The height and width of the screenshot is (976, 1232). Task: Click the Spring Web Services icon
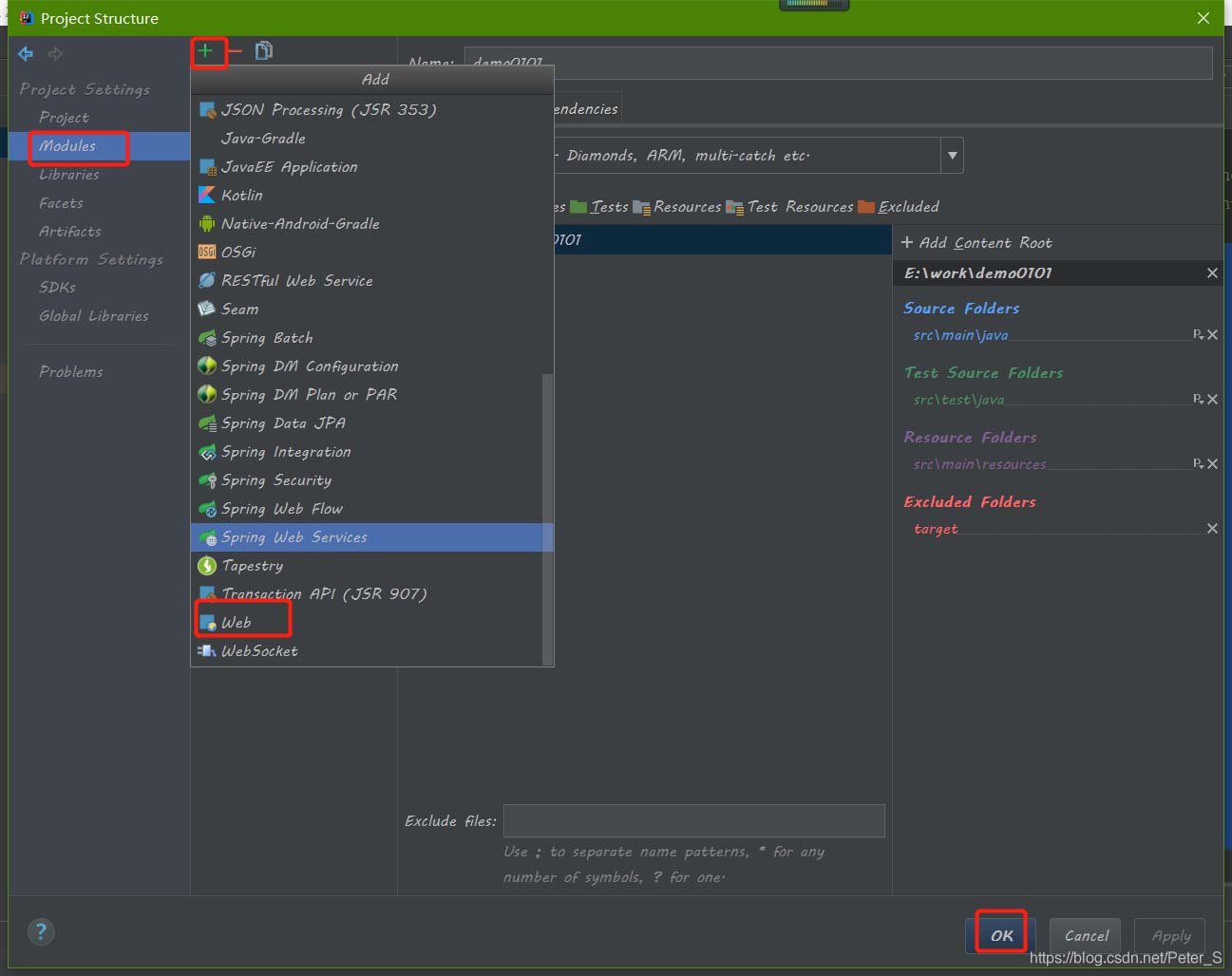coord(206,537)
